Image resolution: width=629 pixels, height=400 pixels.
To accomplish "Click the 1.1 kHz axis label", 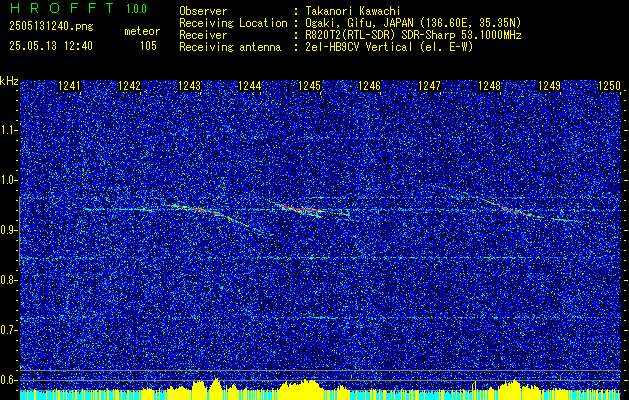I will [x=8, y=130].
